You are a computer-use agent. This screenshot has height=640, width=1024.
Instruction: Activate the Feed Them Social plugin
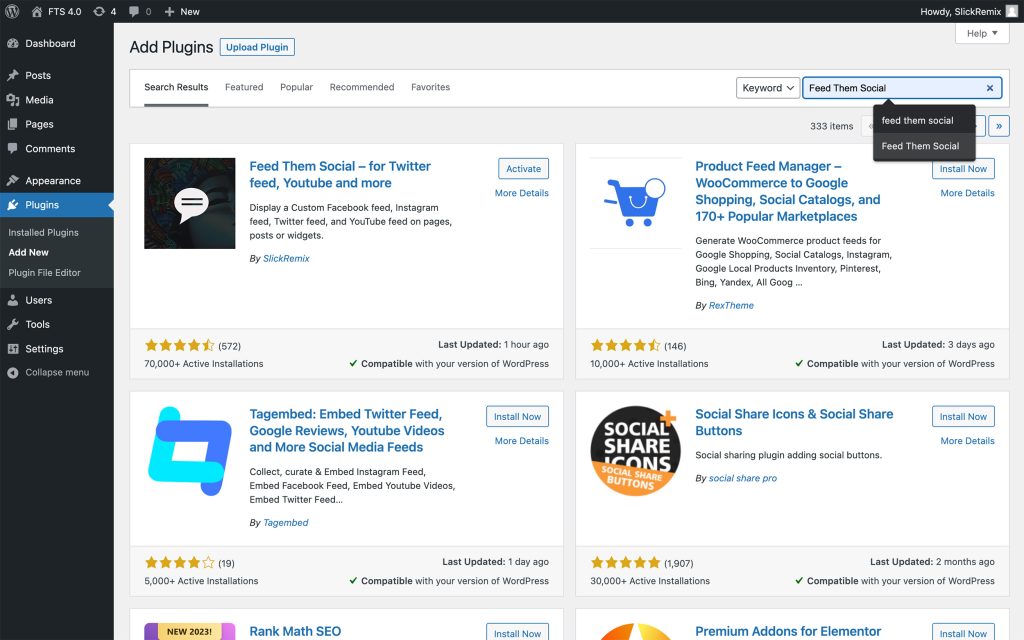[x=524, y=168]
